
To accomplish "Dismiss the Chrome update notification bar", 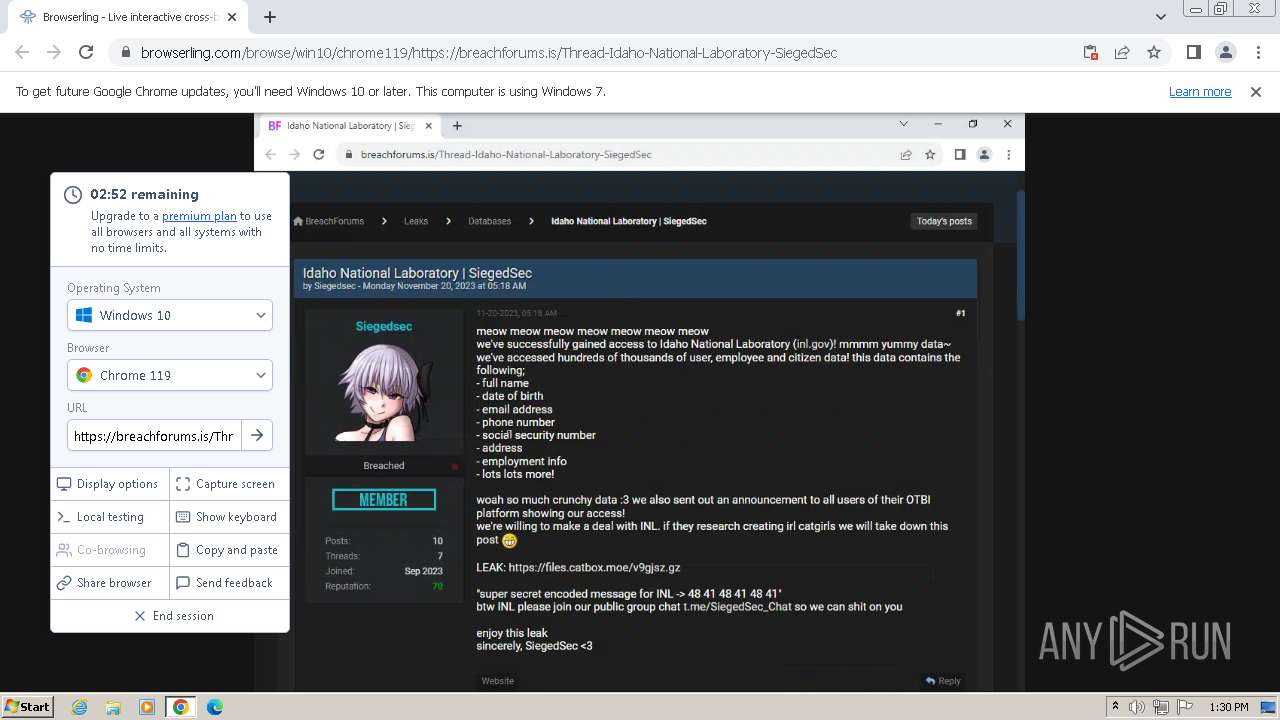I will coord(1256,92).
